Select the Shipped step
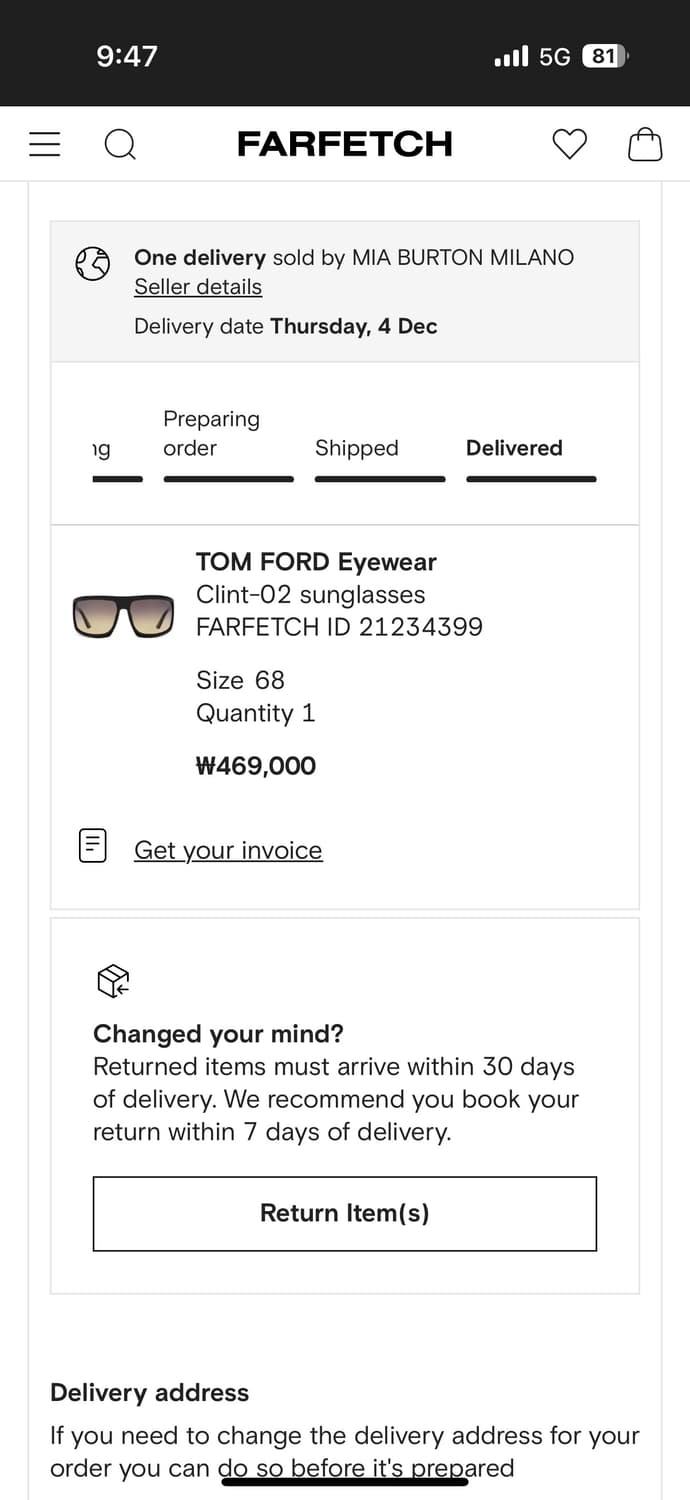 coord(357,448)
